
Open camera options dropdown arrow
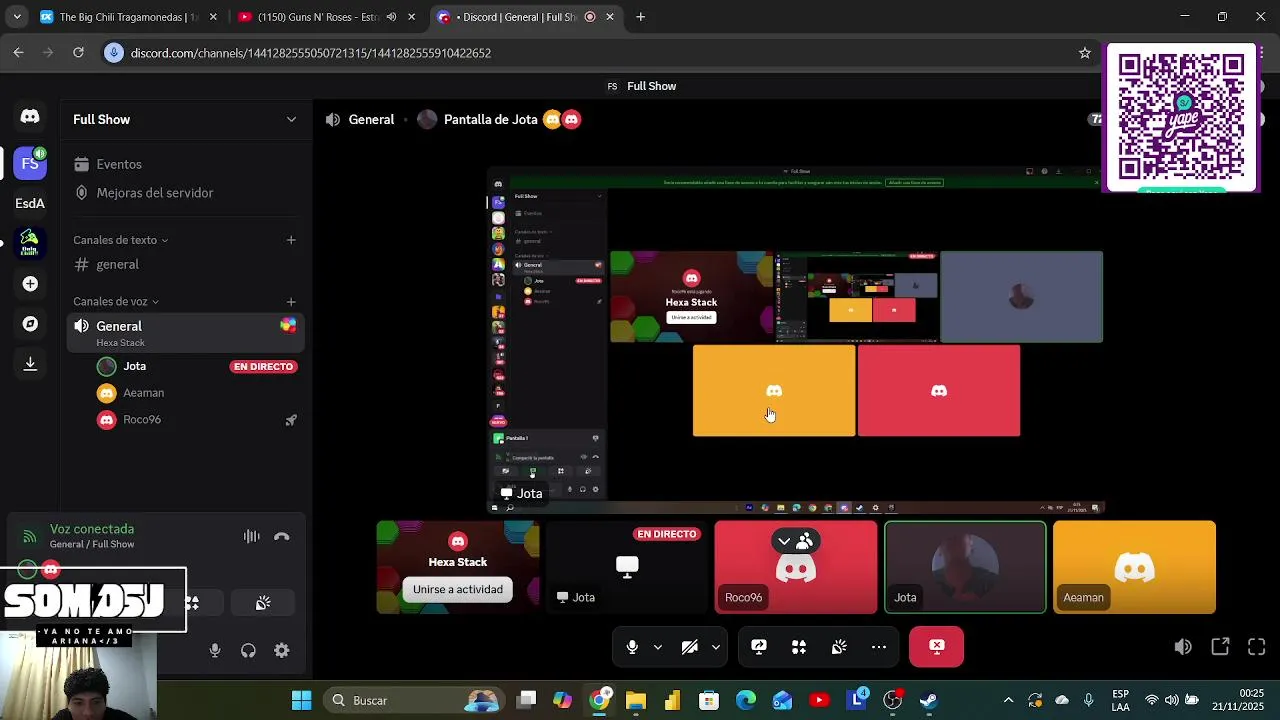point(715,647)
